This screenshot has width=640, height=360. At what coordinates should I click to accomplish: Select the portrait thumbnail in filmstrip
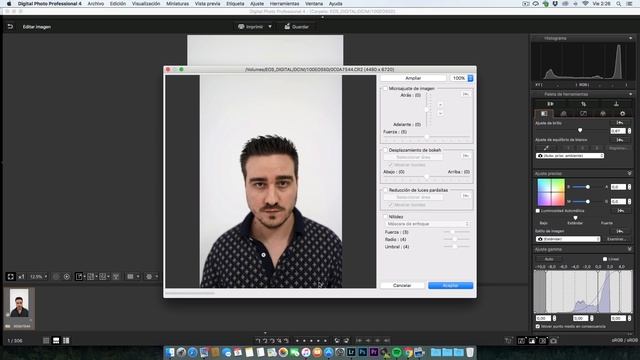tap(19, 303)
